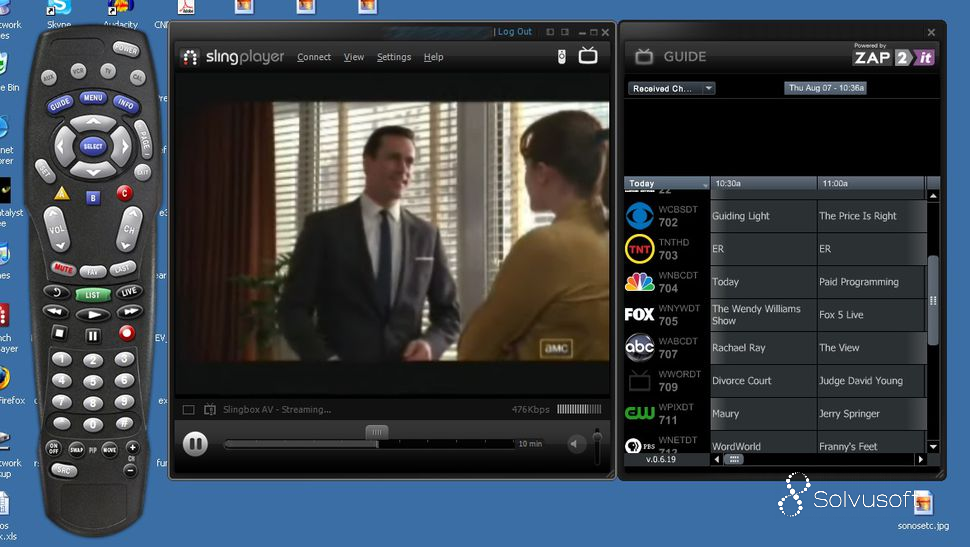Click the red record button on remote

126,333
